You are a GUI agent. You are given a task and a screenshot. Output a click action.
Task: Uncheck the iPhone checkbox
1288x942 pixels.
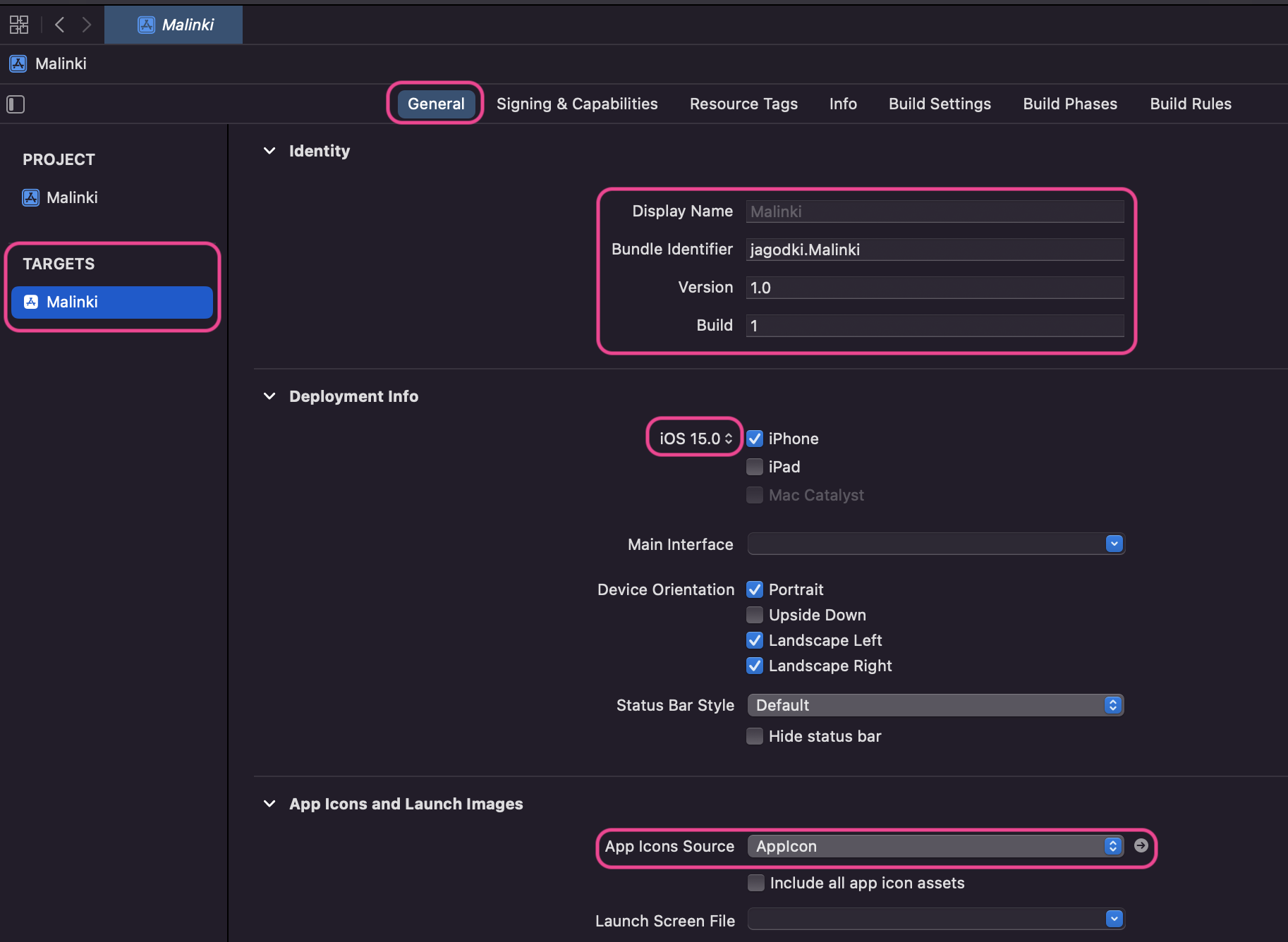pyautogui.click(x=755, y=439)
